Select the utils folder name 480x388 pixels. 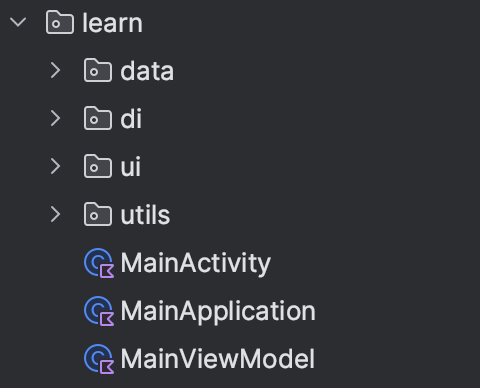point(145,215)
